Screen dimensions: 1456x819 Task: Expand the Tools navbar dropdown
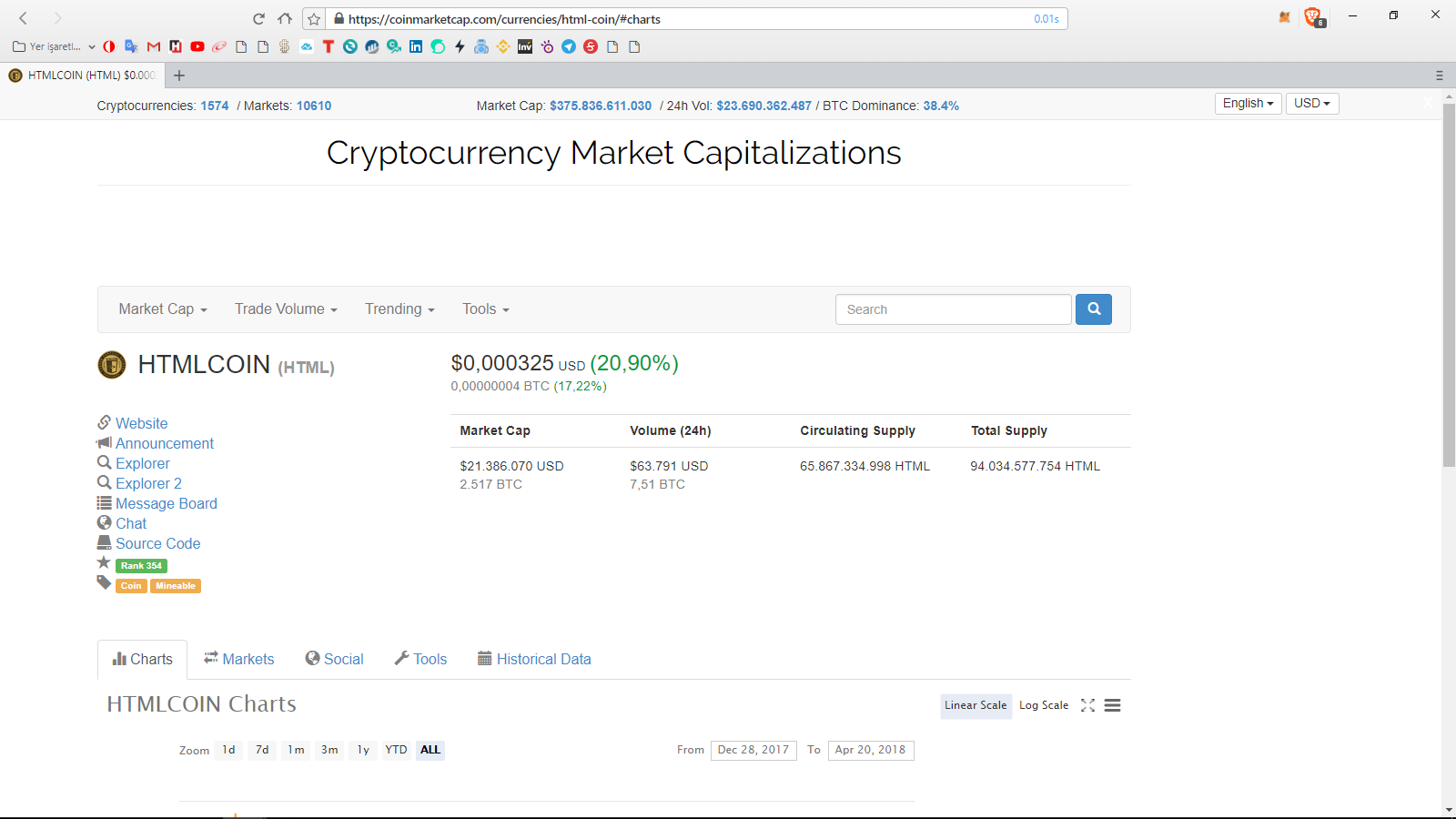(485, 309)
